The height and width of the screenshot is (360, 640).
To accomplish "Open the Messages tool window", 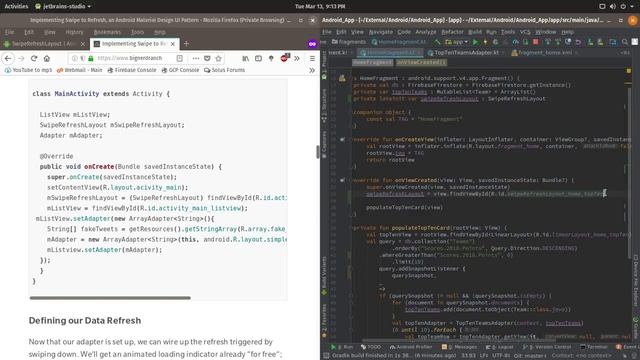I will click(x=460, y=347).
